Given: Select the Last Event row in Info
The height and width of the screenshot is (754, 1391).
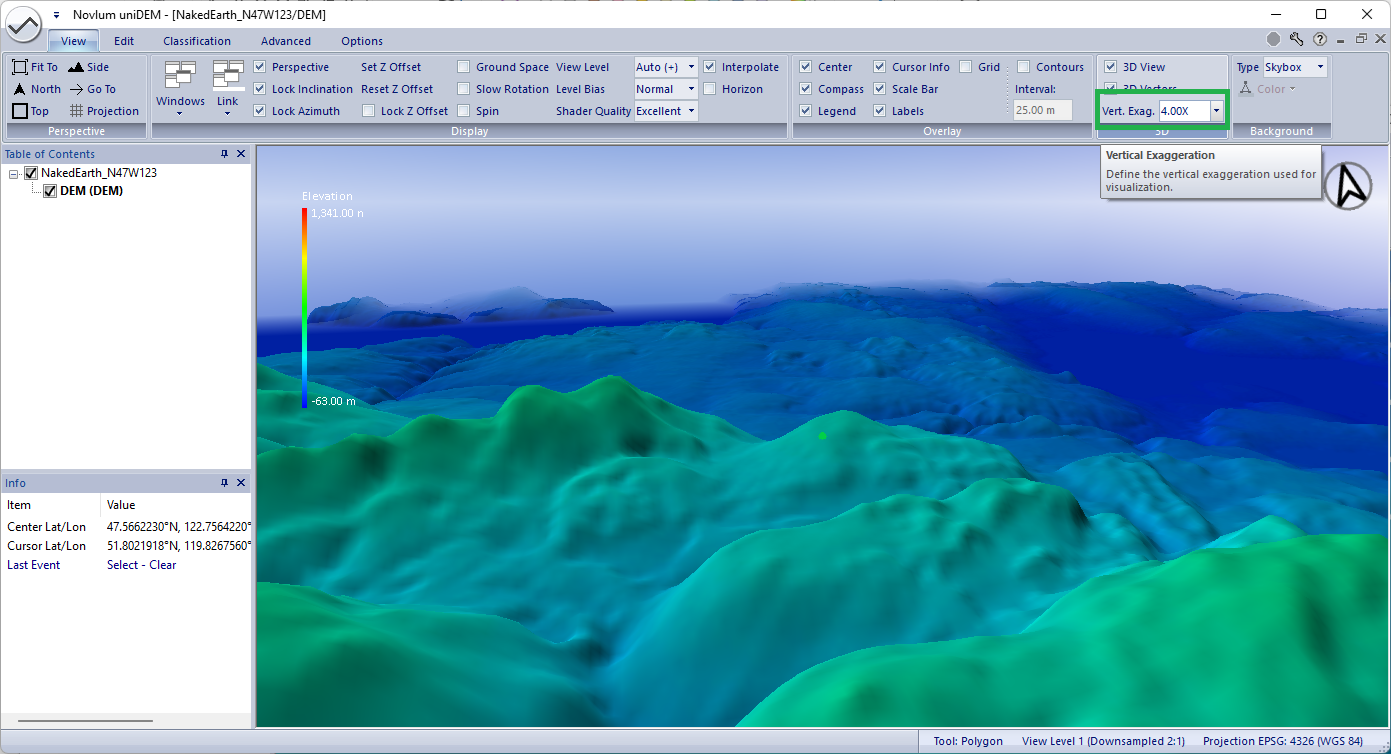Looking at the screenshot, I should (126, 565).
